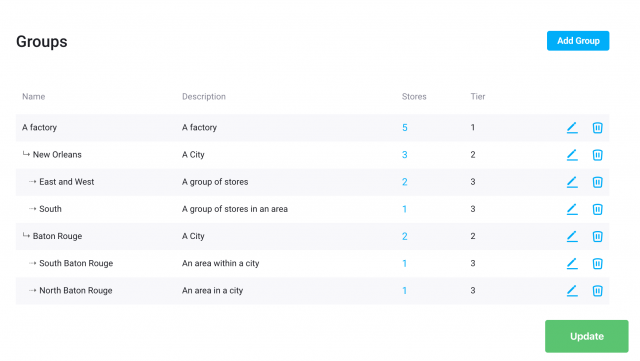Click the Name column header
Viewport: 640px width, 361px height.
[33, 96]
